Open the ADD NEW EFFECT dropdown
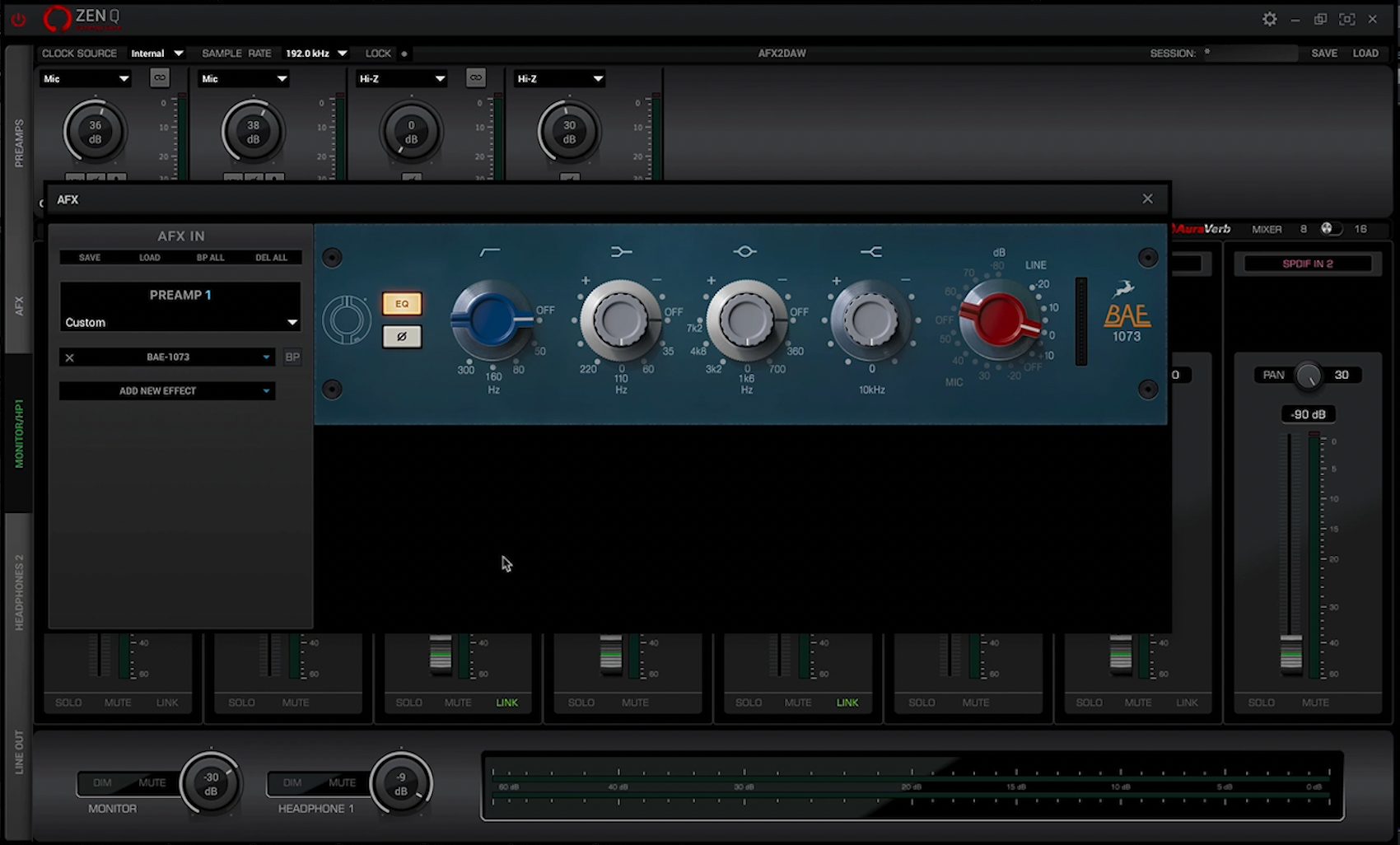 (x=167, y=391)
